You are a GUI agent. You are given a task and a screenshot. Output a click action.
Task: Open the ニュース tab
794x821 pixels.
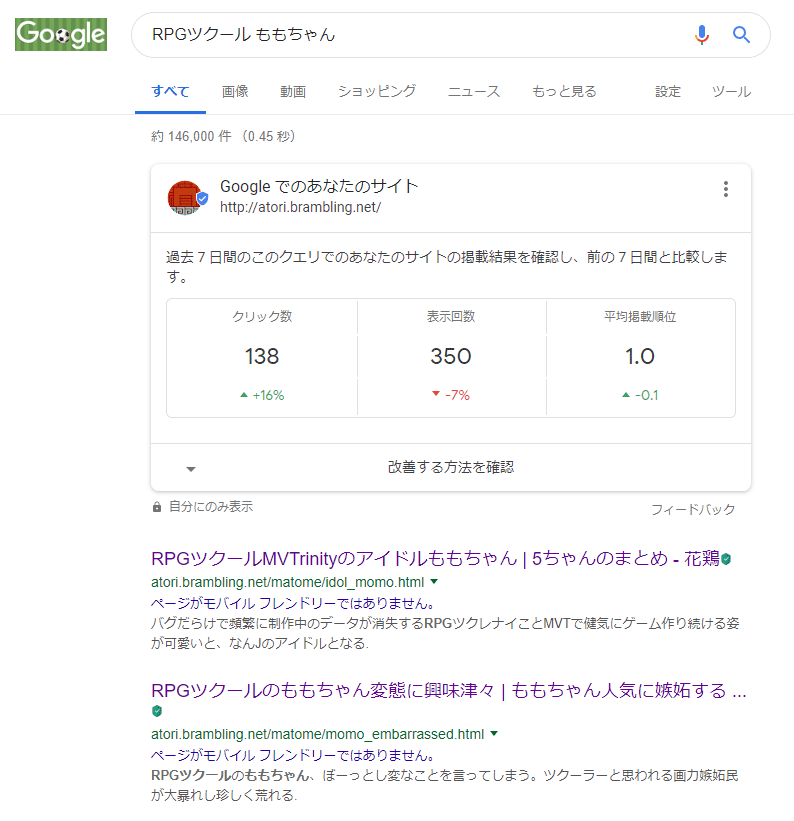click(x=474, y=92)
